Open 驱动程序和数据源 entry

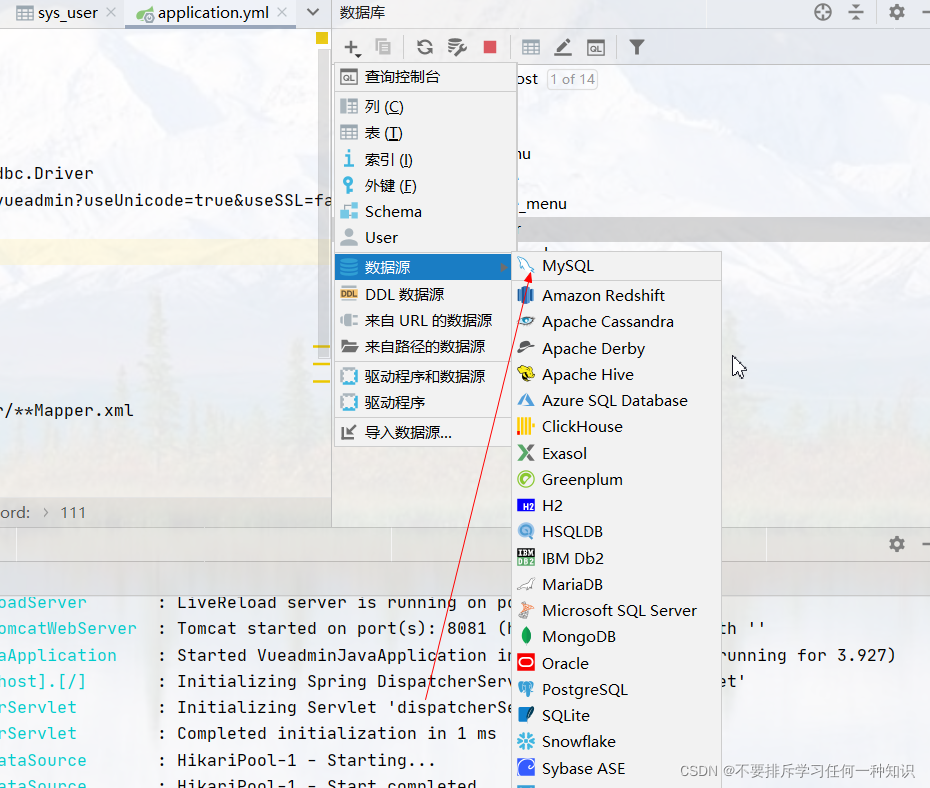click(423, 376)
